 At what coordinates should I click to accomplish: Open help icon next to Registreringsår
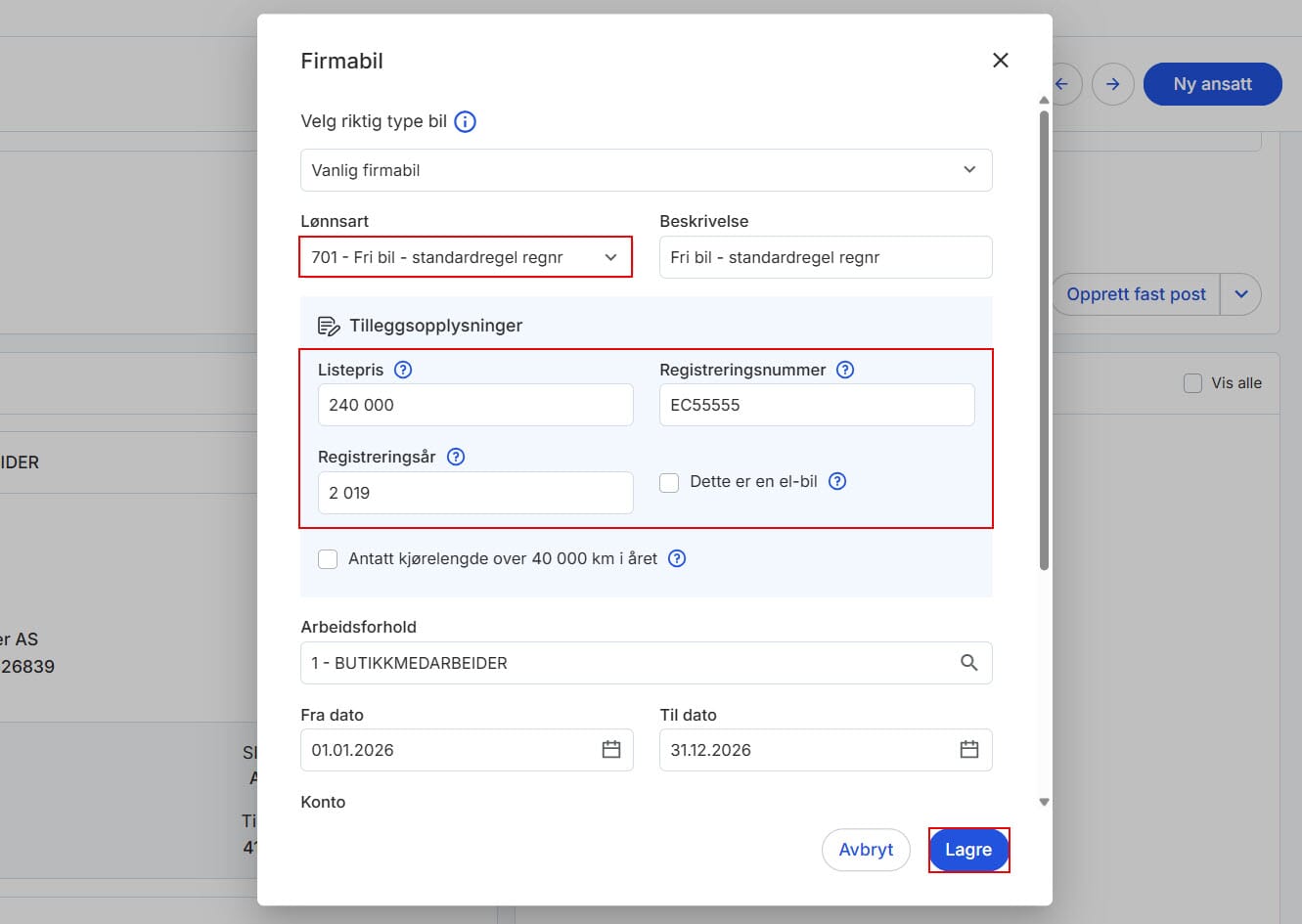pos(456,457)
